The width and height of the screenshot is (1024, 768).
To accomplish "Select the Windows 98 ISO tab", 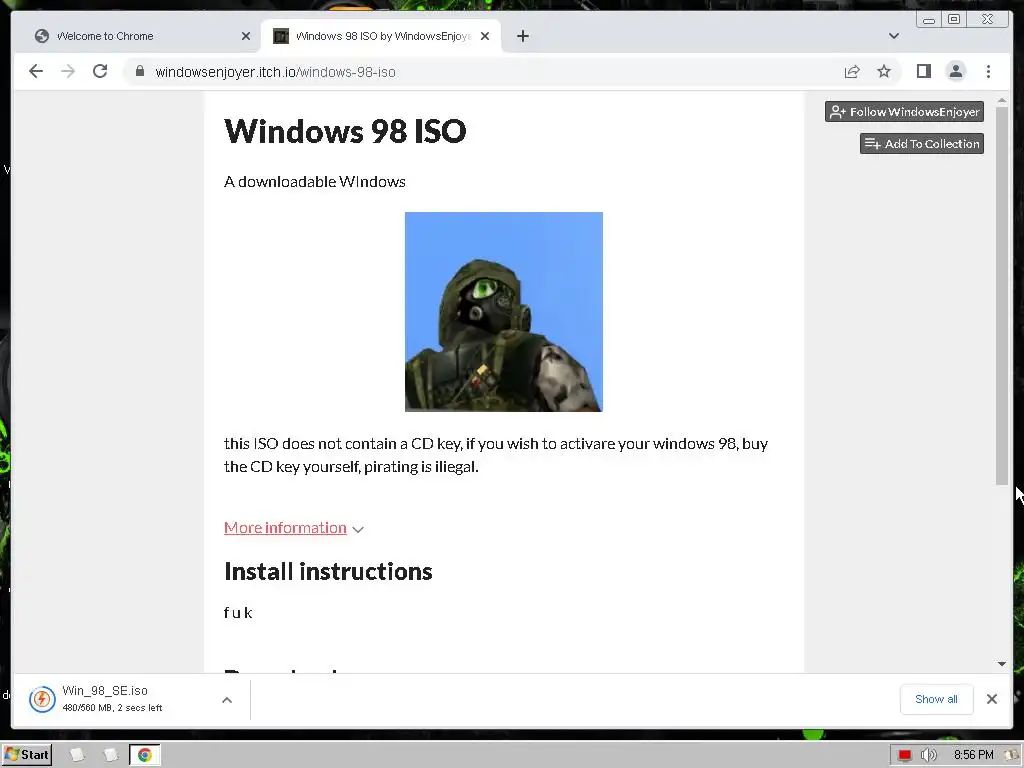I will (382, 36).
